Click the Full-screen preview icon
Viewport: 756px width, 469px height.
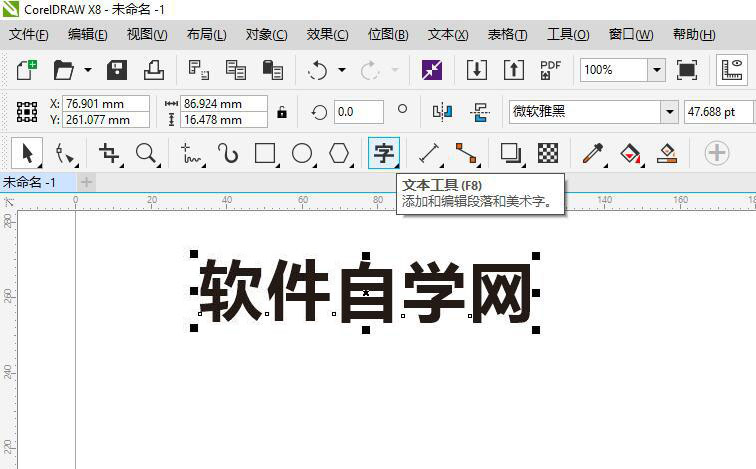point(687,70)
